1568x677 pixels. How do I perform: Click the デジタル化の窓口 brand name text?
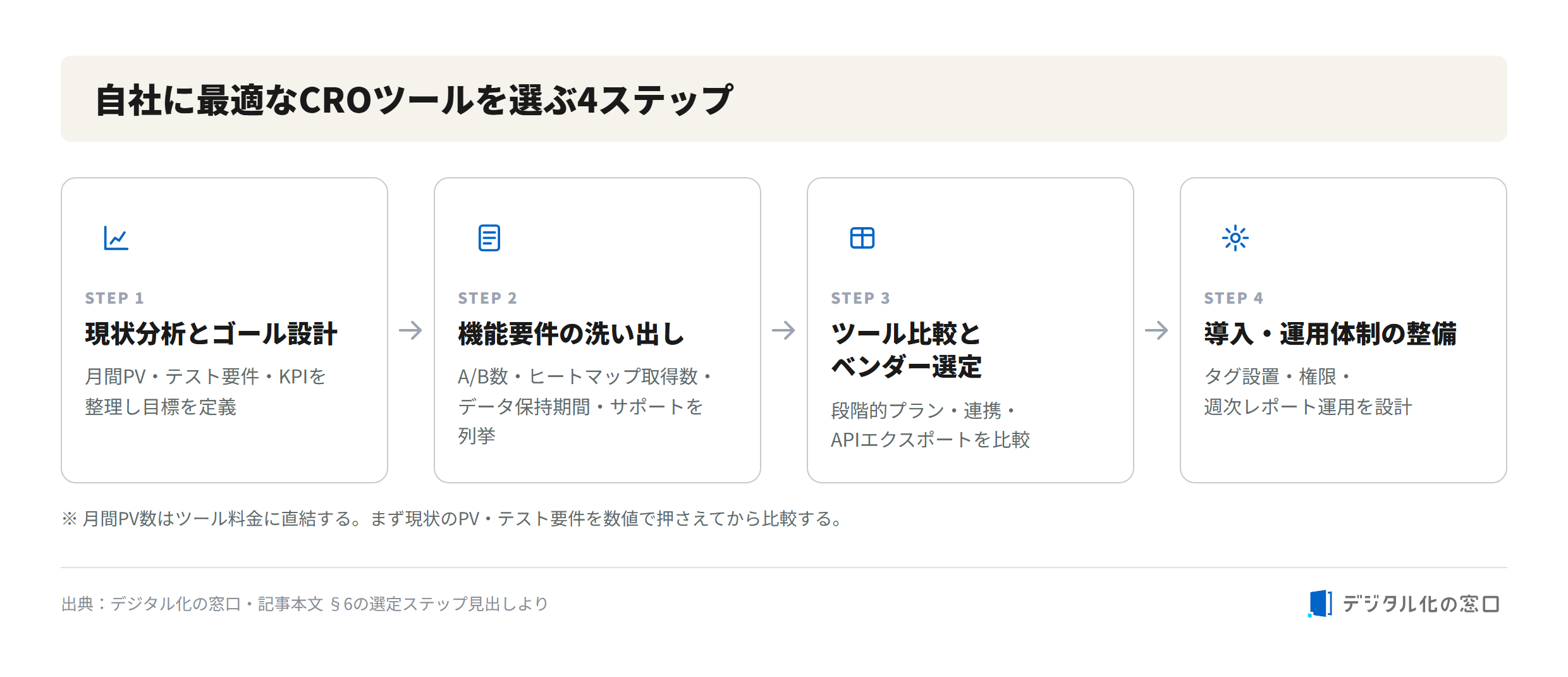[1421, 604]
